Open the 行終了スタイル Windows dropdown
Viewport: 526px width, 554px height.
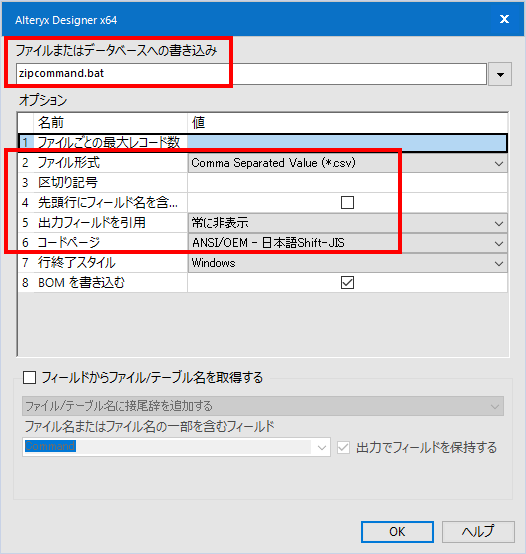tap(348, 263)
